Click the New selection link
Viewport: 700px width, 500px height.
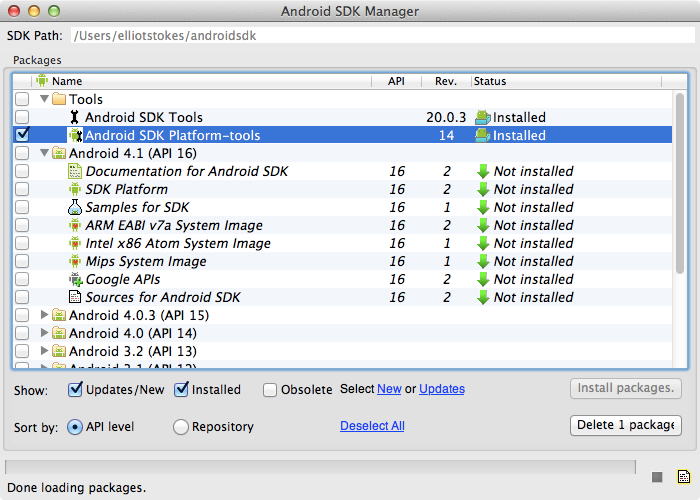(x=389, y=389)
